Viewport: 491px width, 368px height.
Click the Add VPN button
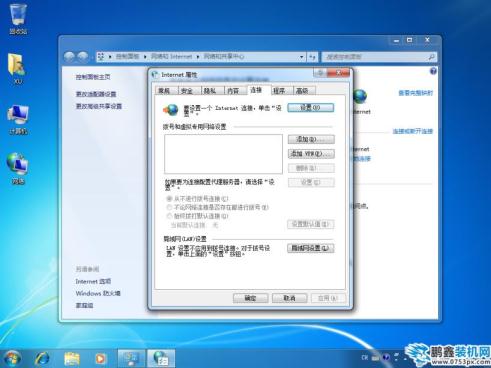coord(311,153)
